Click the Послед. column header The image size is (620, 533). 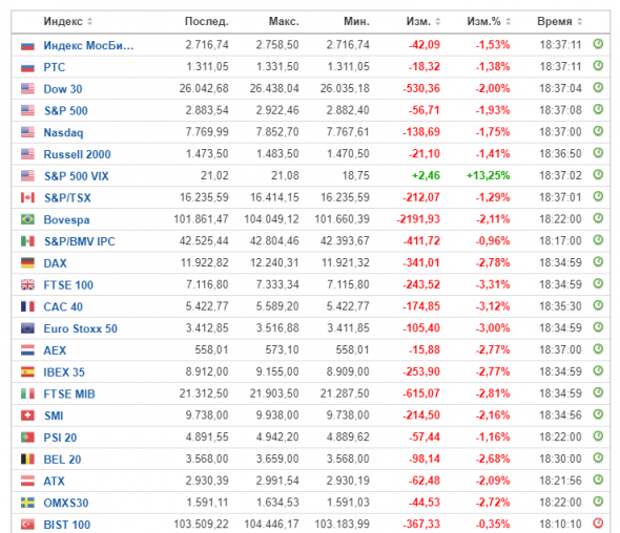click(x=206, y=21)
